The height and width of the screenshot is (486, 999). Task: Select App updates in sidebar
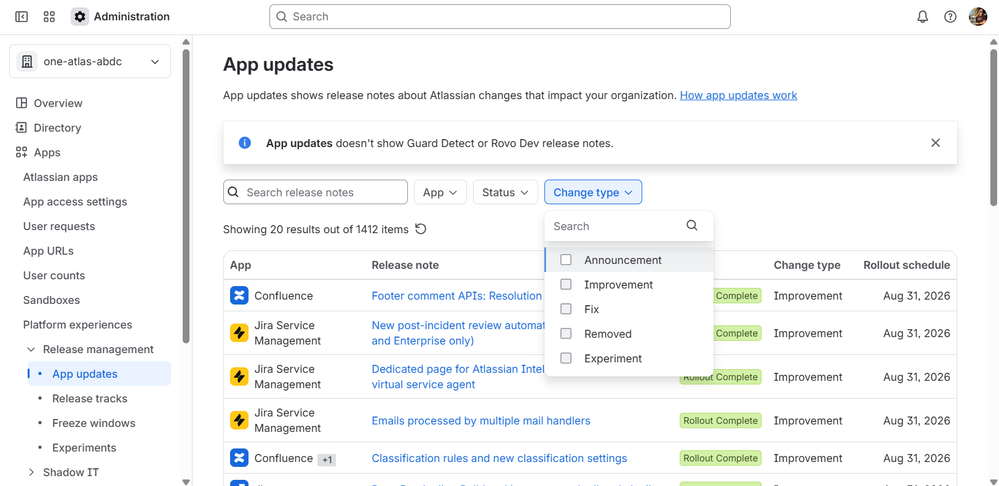coord(99,374)
